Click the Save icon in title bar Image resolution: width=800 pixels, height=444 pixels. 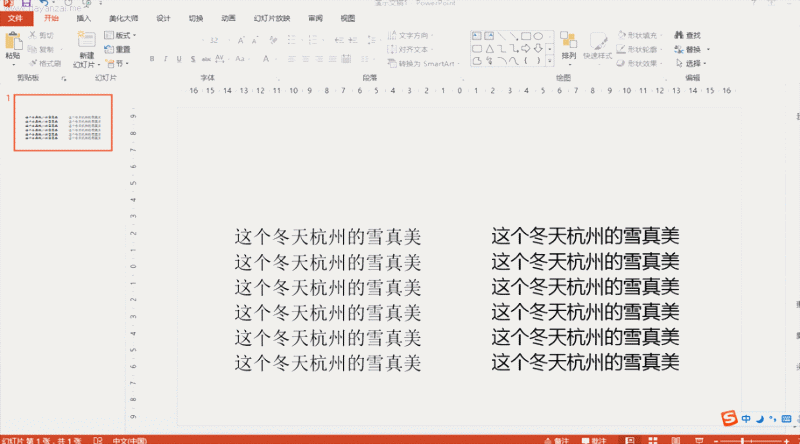(26, 4)
